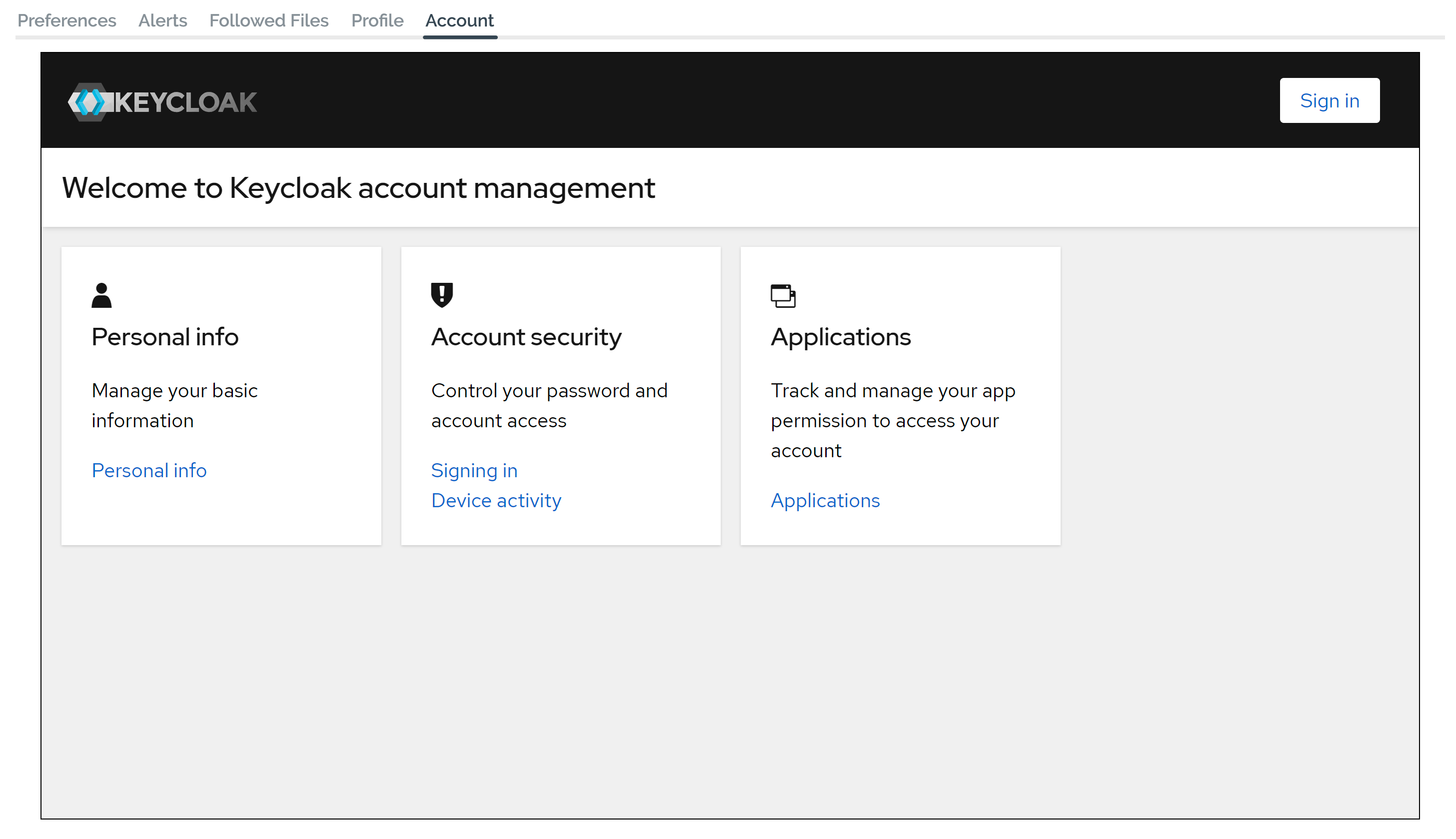
Task: Click the Personal info person icon
Action: coord(101,295)
